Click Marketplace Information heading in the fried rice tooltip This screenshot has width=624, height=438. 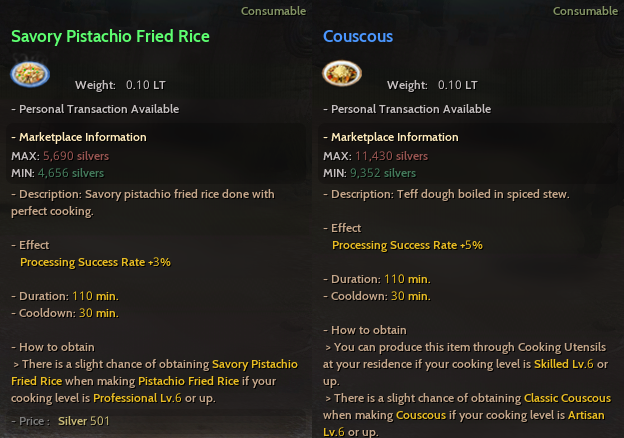click(81, 137)
